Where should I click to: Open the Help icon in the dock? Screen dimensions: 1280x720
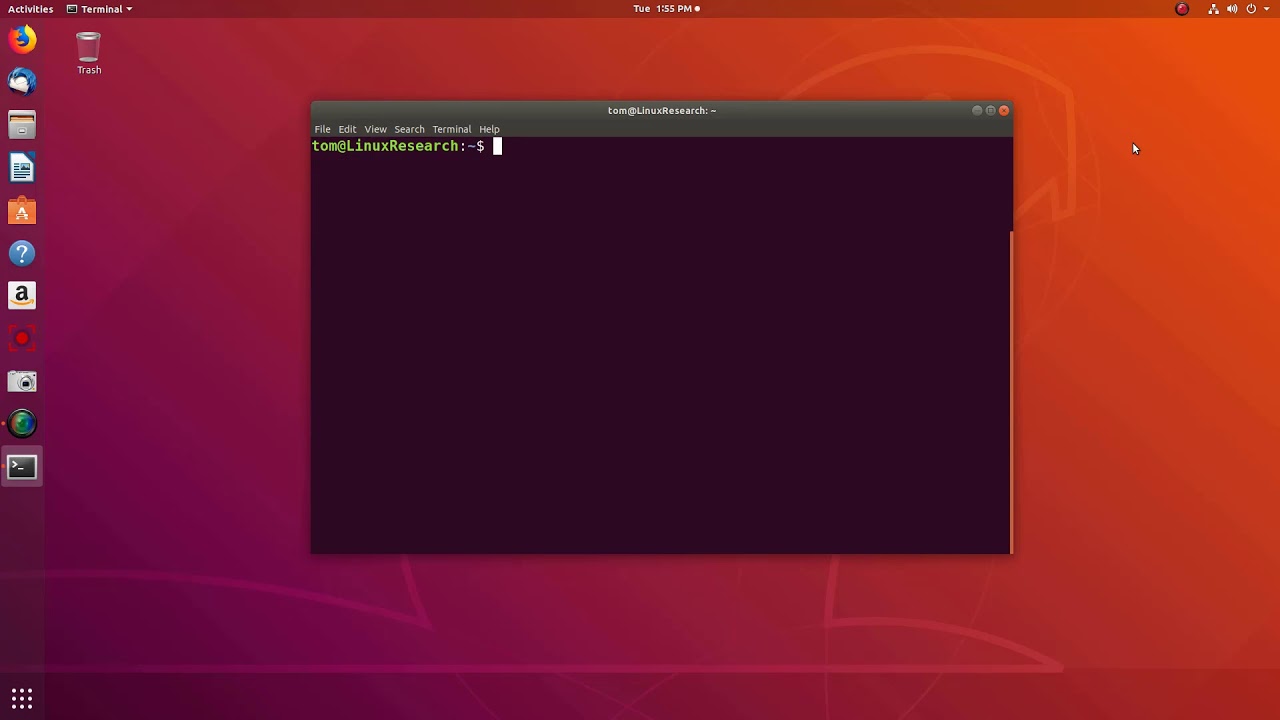tap(22, 253)
